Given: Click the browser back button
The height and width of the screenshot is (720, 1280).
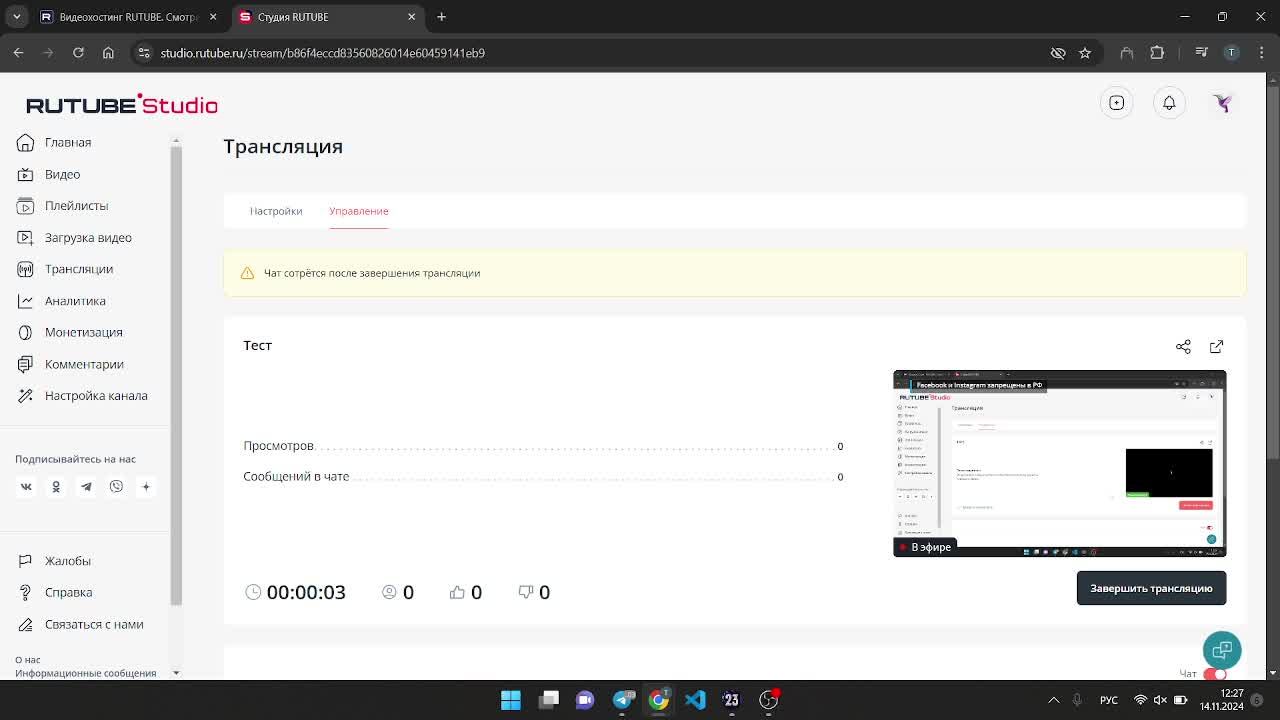Looking at the screenshot, I should tap(18, 53).
